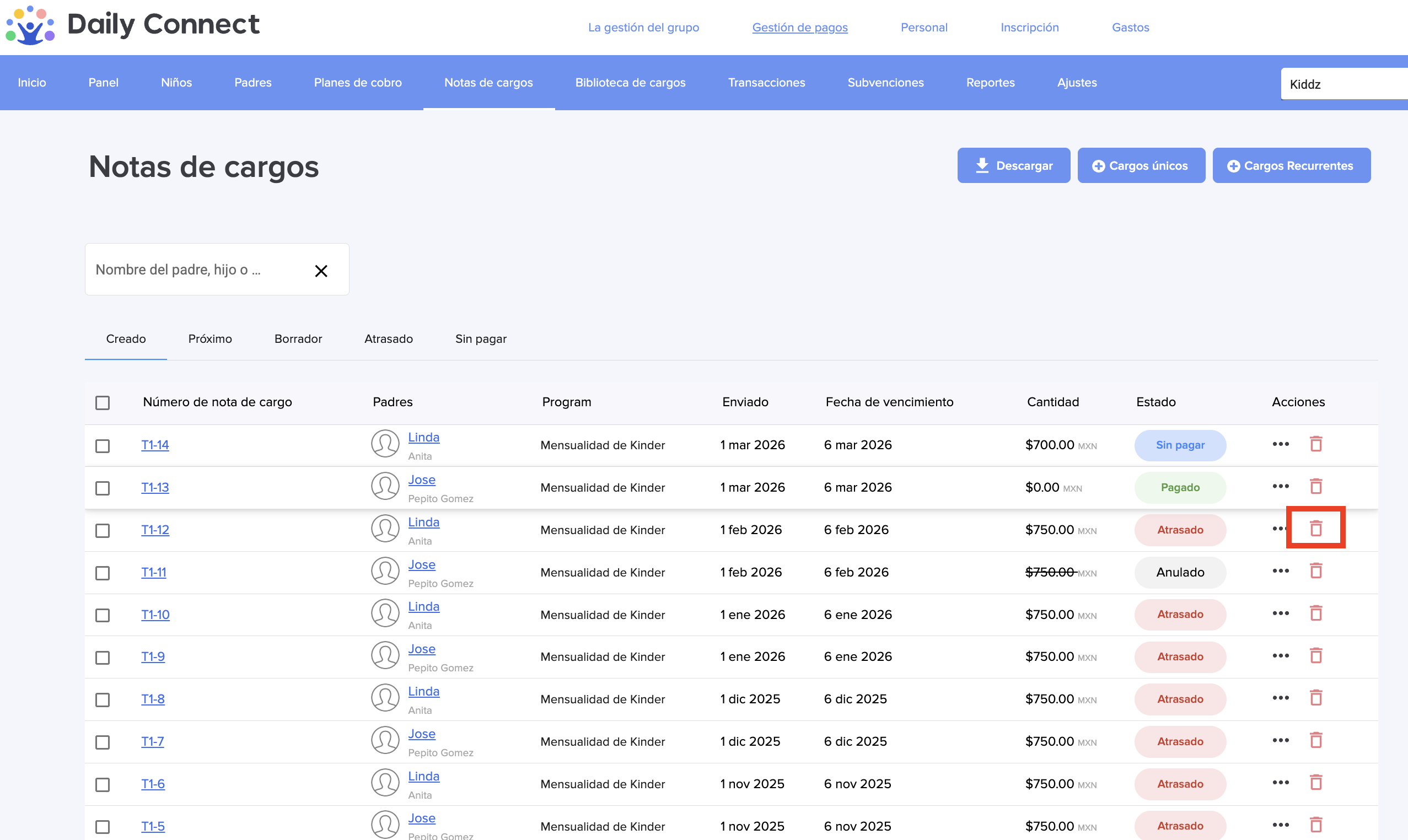Viewport: 1408px width, 840px height.
Task: Delete the T1-11 annulled note
Action: click(1315, 571)
